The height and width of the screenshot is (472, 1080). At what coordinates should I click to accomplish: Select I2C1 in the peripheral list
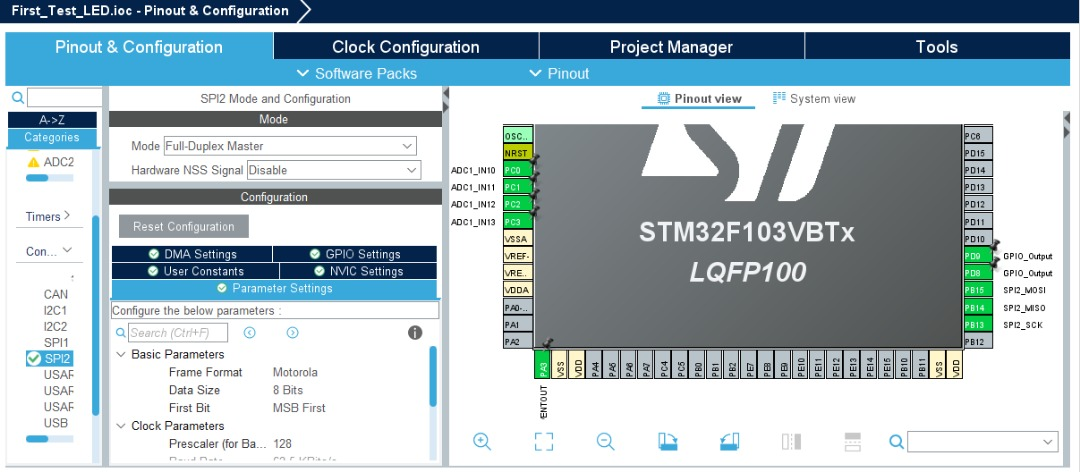pos(56,310)
